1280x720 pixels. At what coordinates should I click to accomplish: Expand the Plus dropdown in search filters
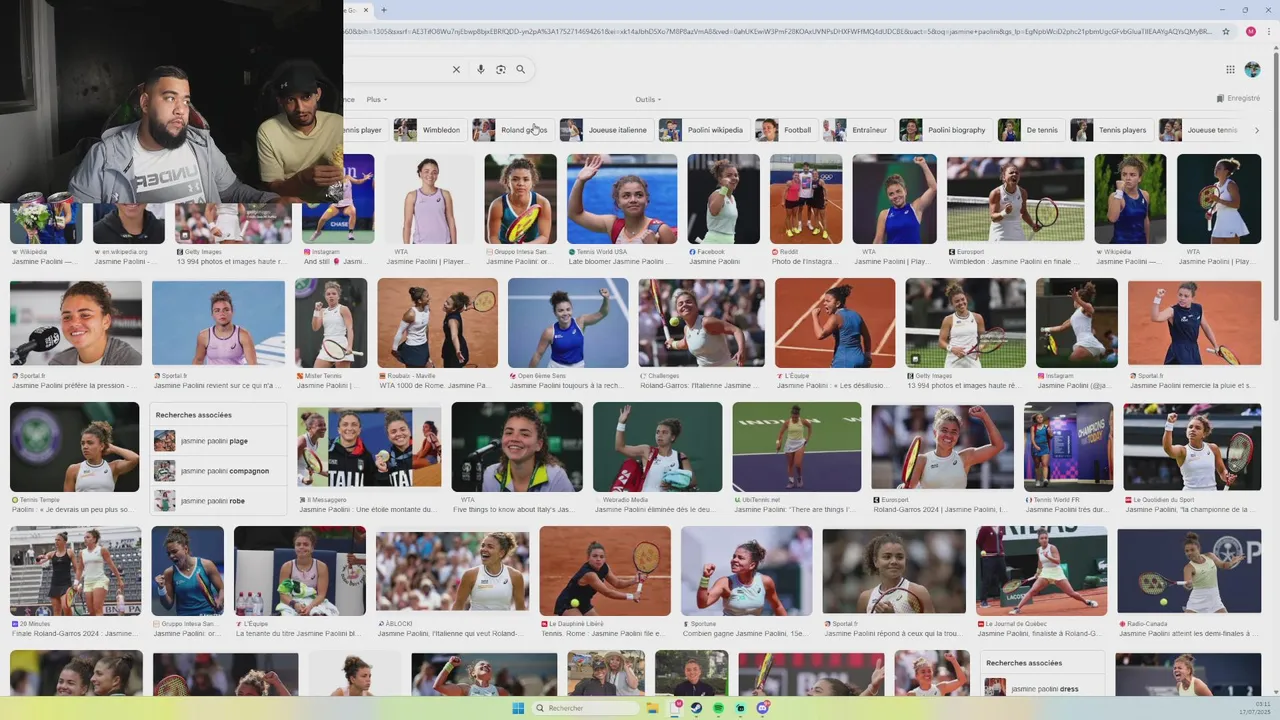click(x=376, y=99)
